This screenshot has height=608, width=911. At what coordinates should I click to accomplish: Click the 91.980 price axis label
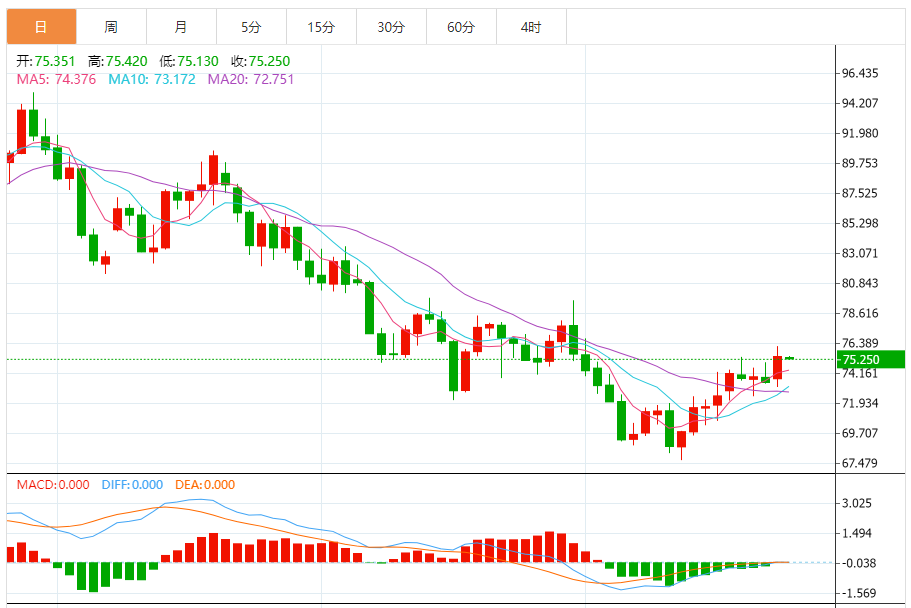(x=860, y=133)
